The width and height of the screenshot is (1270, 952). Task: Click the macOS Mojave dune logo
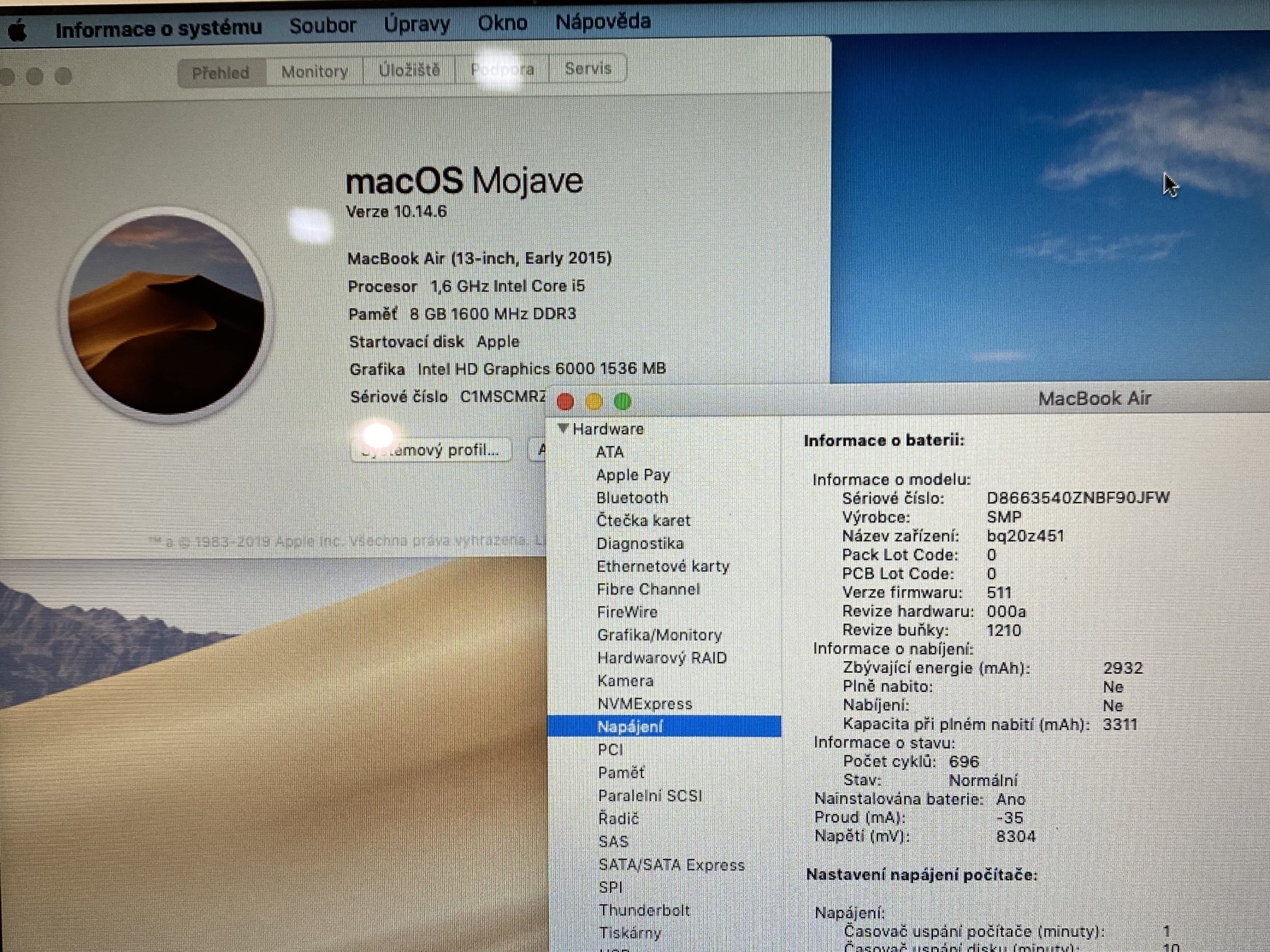[x=167, y=314]
